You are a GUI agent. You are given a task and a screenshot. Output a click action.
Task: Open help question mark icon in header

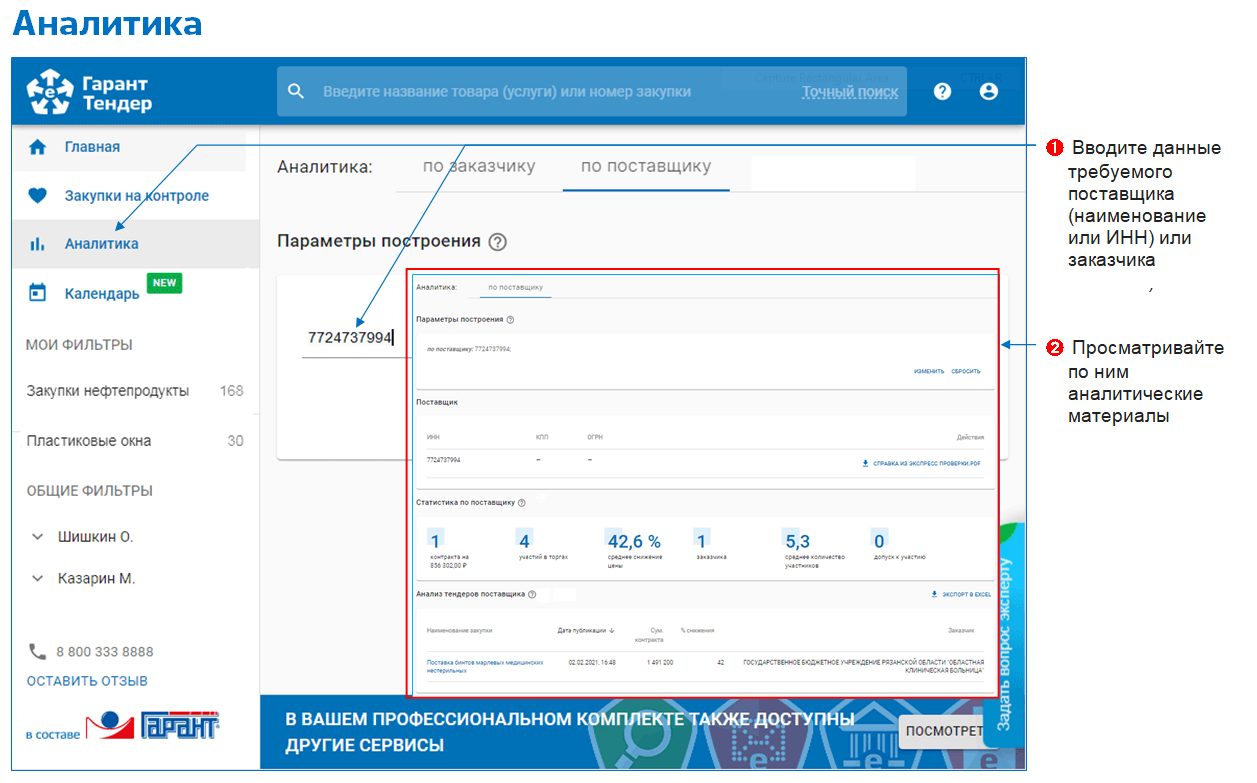(942, 92)
